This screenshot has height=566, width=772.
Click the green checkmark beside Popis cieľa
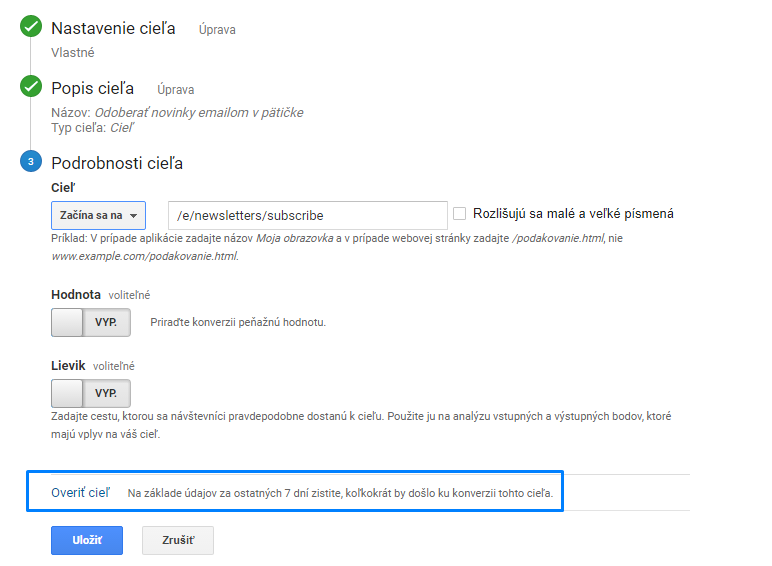tap(31, 86)
